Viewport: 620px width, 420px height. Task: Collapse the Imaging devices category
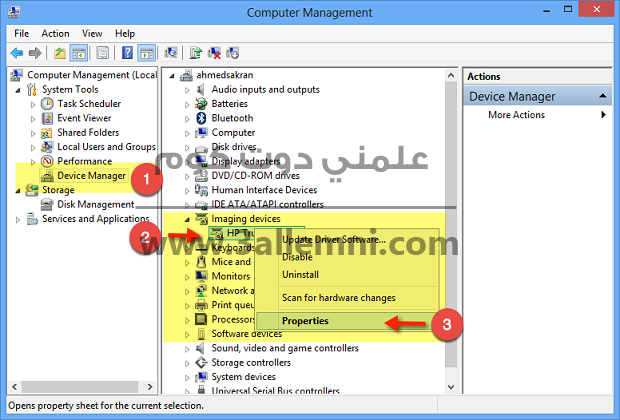pyautogui.click(x=188, y=219)
